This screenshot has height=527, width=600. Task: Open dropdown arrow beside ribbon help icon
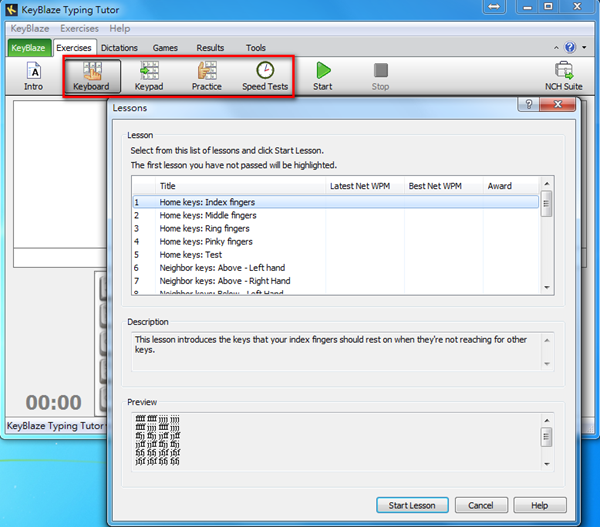point(584,47)
